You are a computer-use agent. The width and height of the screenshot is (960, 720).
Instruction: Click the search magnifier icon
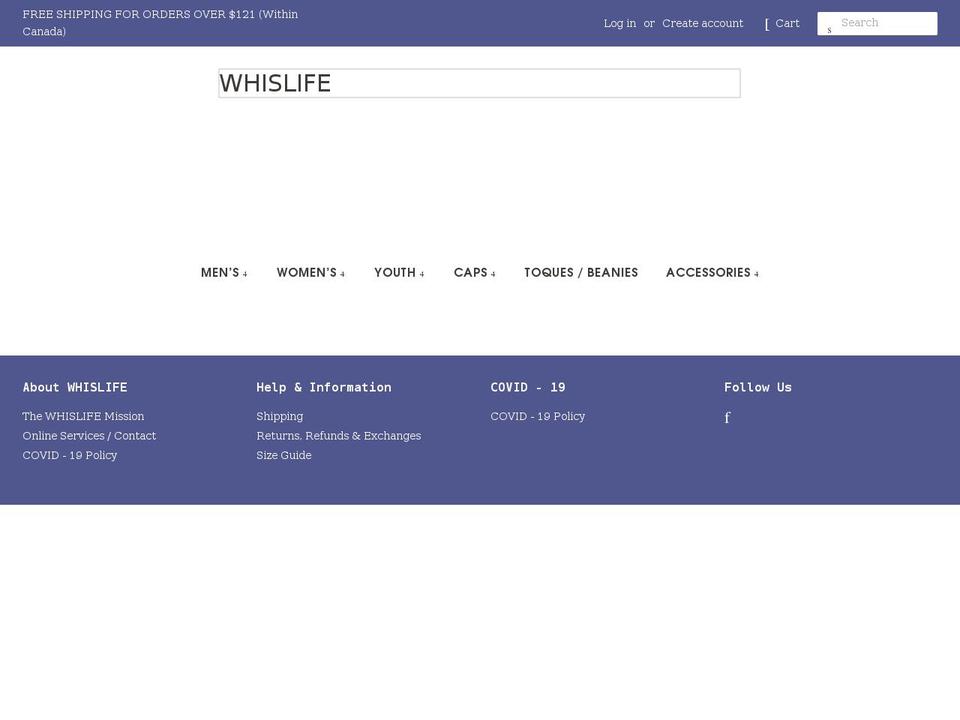(x=829, y=27)
